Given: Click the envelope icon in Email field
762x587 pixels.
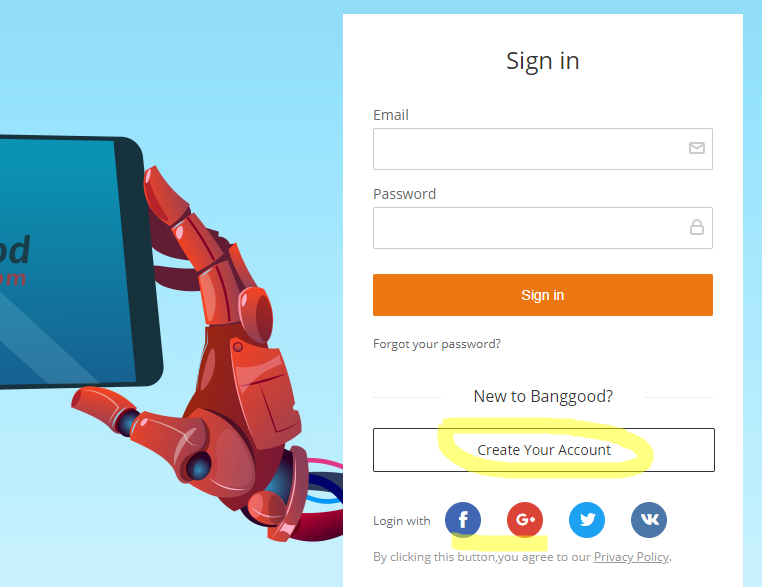Looking at the screenshot, I should 697,148.
